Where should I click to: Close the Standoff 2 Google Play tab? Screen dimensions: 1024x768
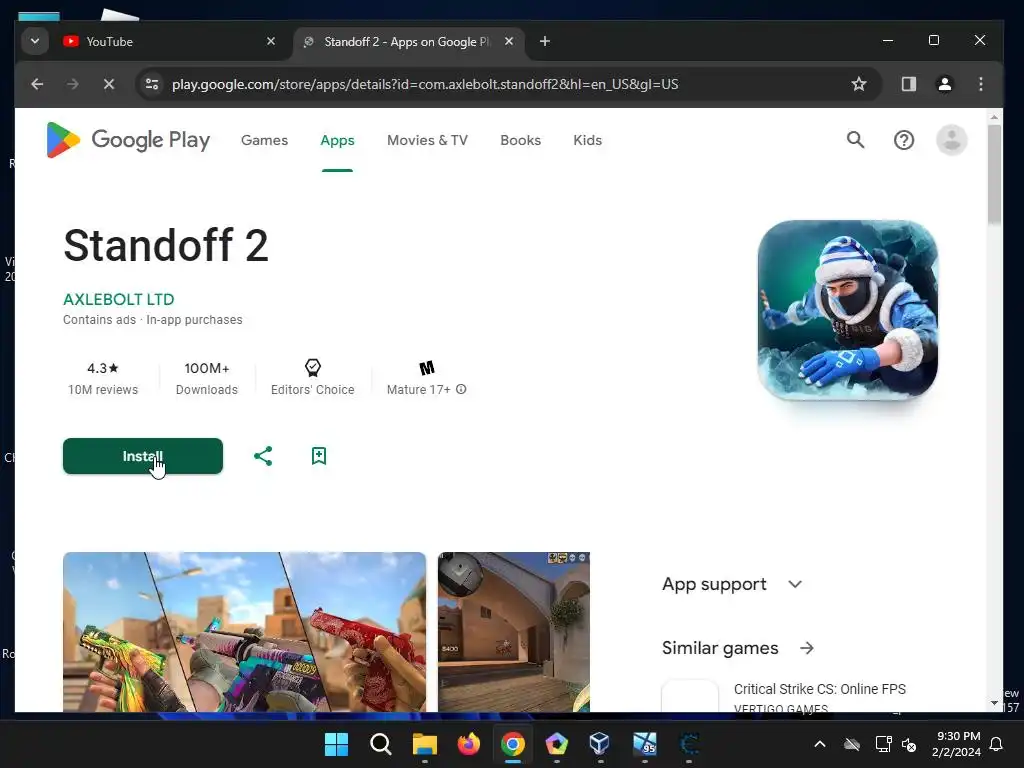pos(509,41)
